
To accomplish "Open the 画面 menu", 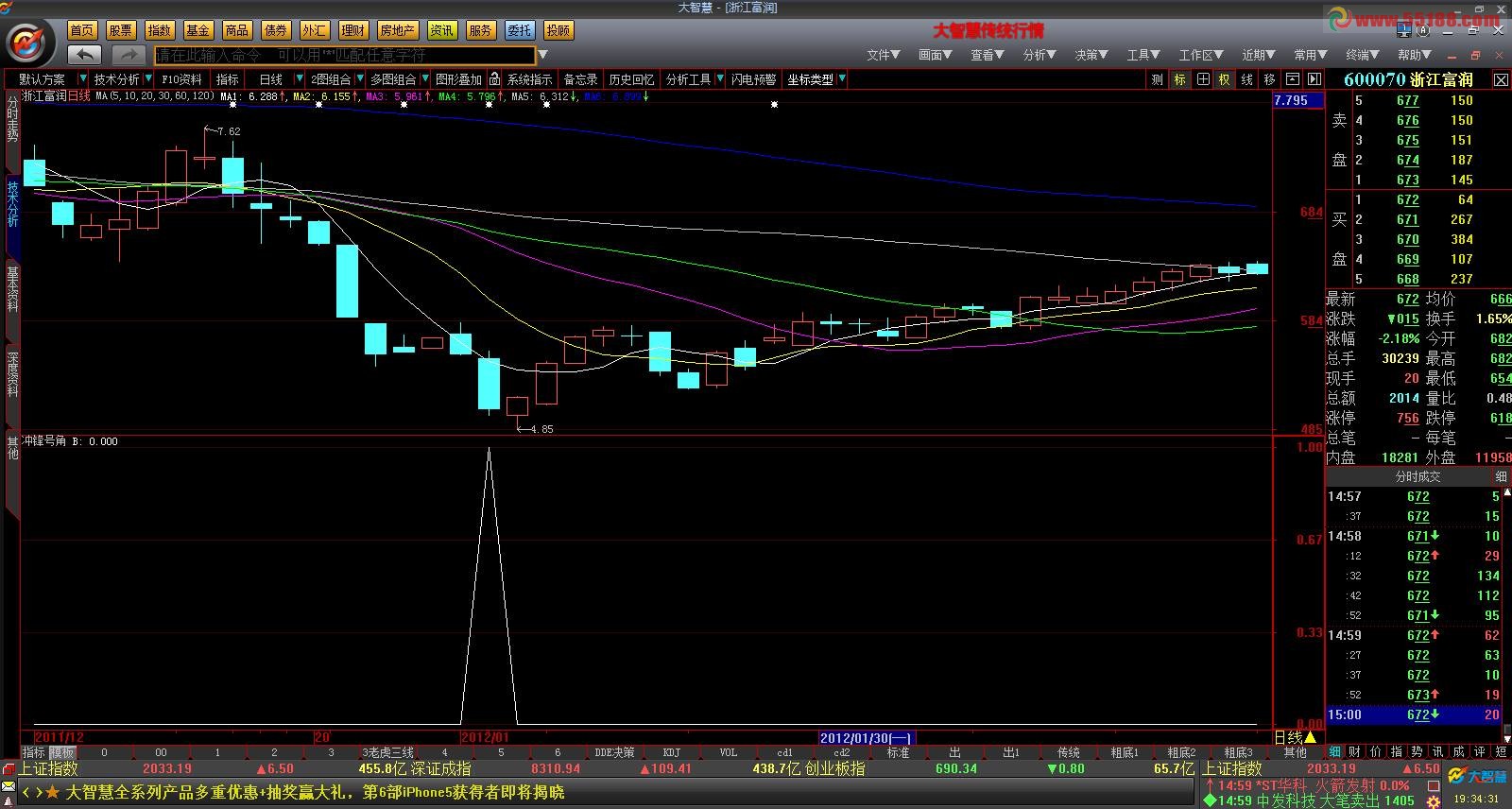I will click(x=935, y=55).
